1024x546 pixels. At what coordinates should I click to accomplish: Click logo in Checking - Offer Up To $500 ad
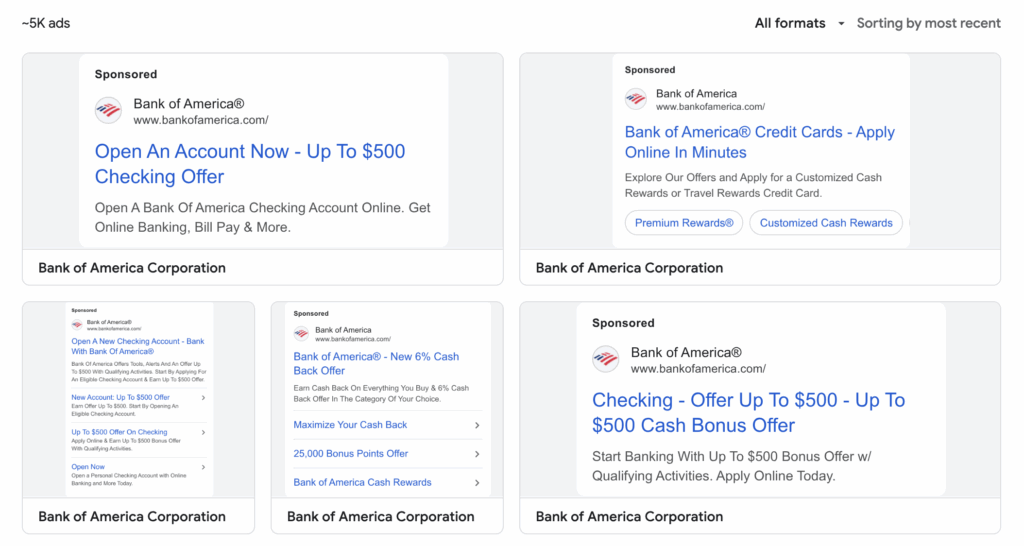tap(606, 359)
